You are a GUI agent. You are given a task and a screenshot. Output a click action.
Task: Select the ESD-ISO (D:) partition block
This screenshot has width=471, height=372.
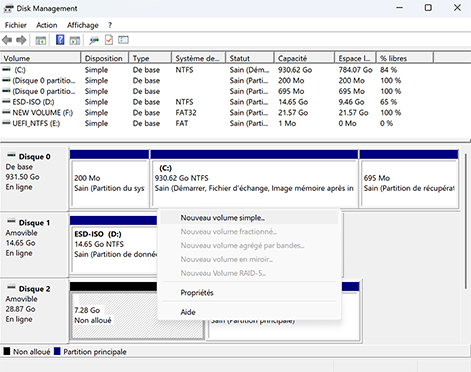coord(114,245)
